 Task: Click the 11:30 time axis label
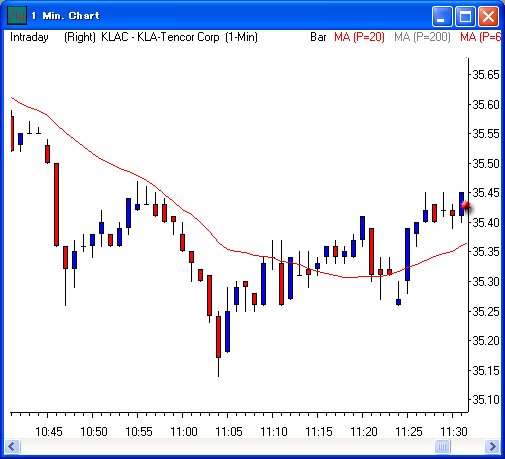454,432
